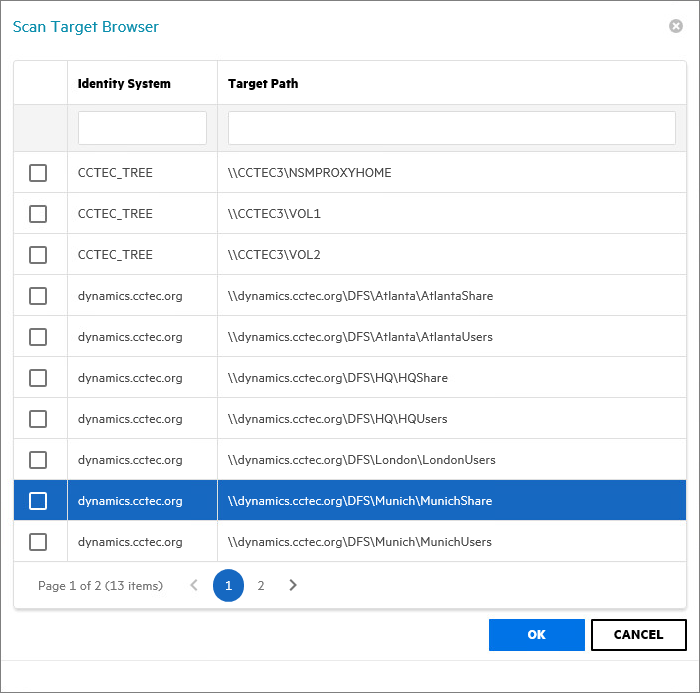Toggle the AtlantaShare row checkbox
Image resolution: width=700 pixels, height=693 pixels.
point(38,296)
